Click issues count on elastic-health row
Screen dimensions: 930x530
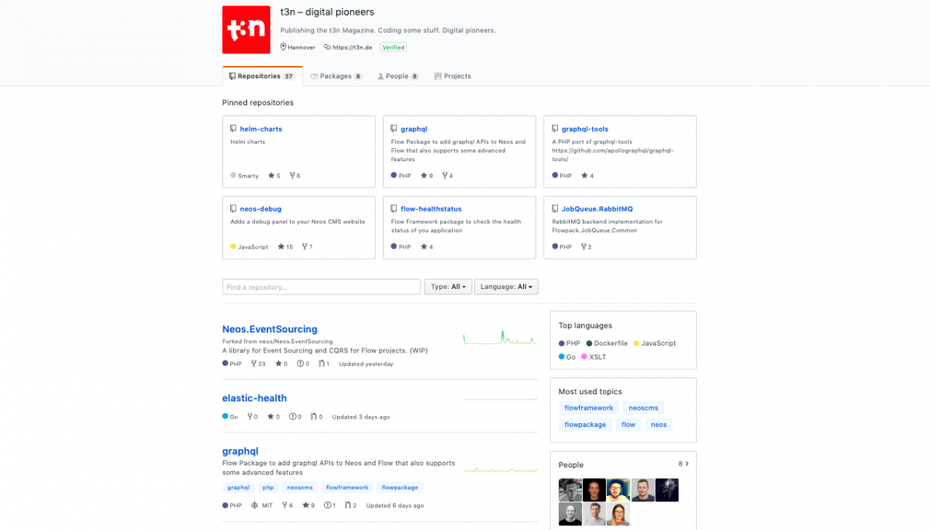pos(295,417)
